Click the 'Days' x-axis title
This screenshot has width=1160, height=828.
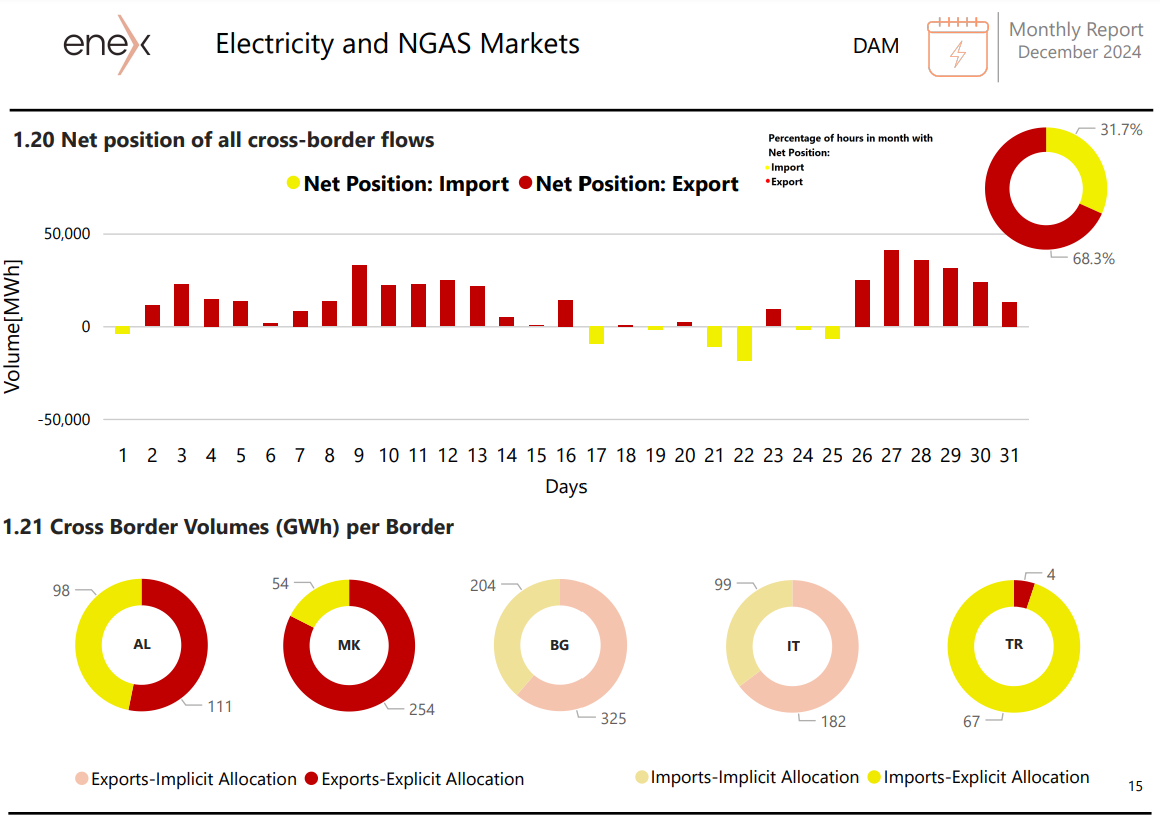(566, 486)
